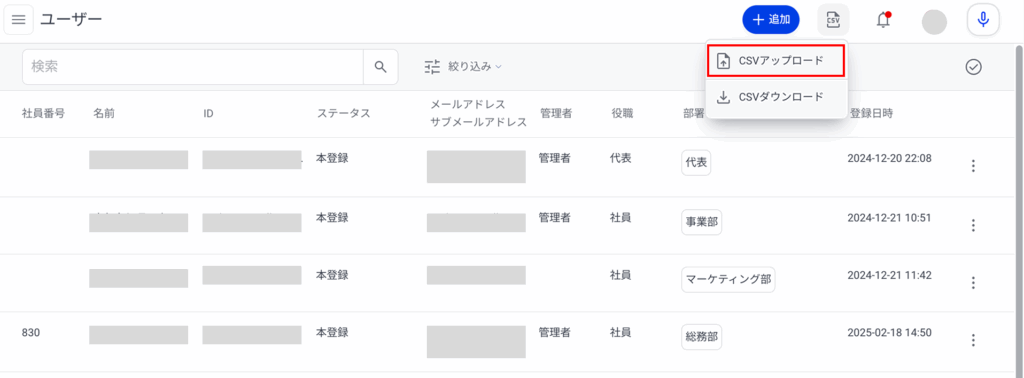The image size is (1024, 378).
Task: Activate the microphone voice input button
Action: click(x=983, y=20)
